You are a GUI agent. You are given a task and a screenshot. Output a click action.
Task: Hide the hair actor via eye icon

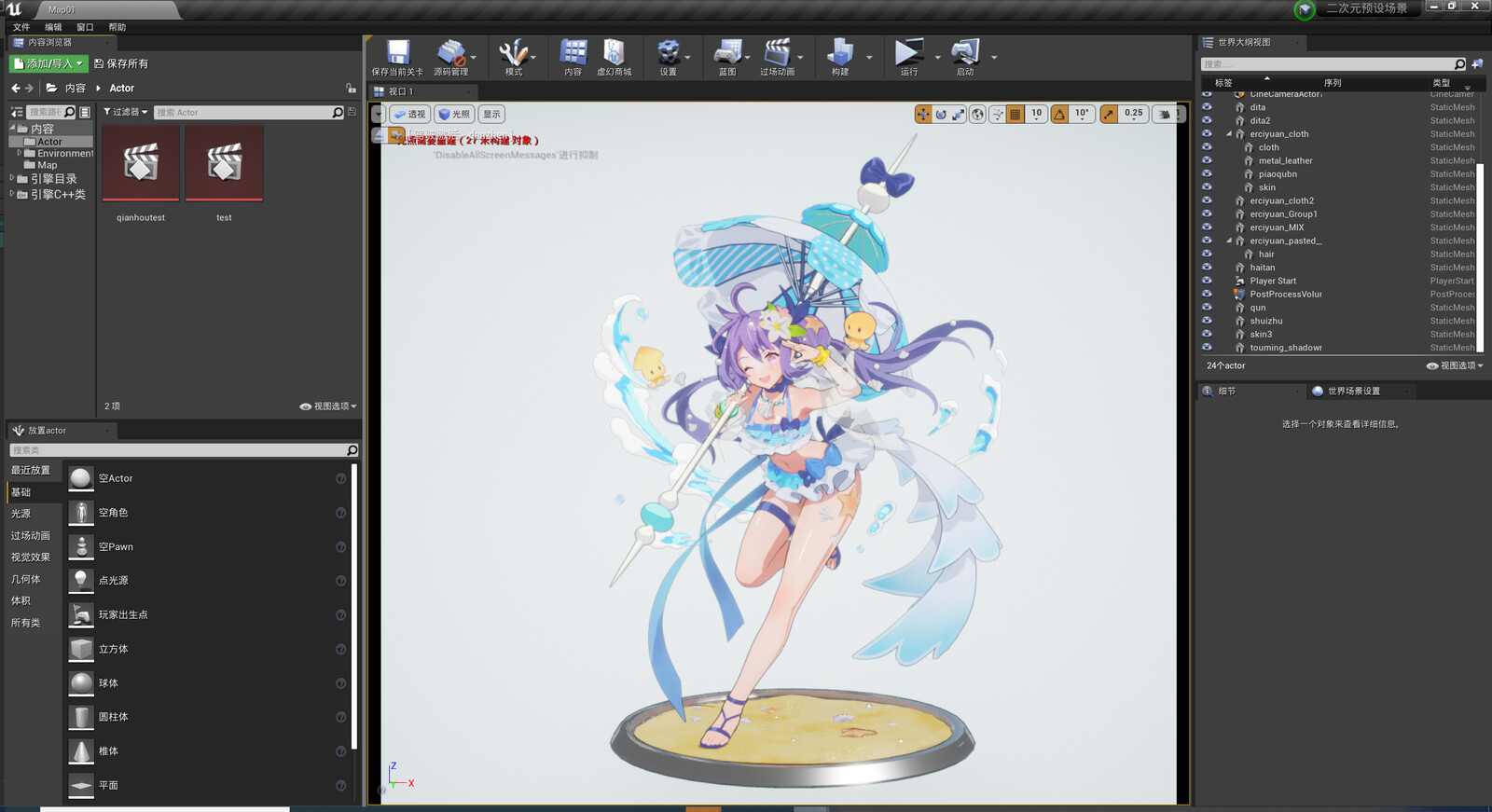(x=1207, y=254)
